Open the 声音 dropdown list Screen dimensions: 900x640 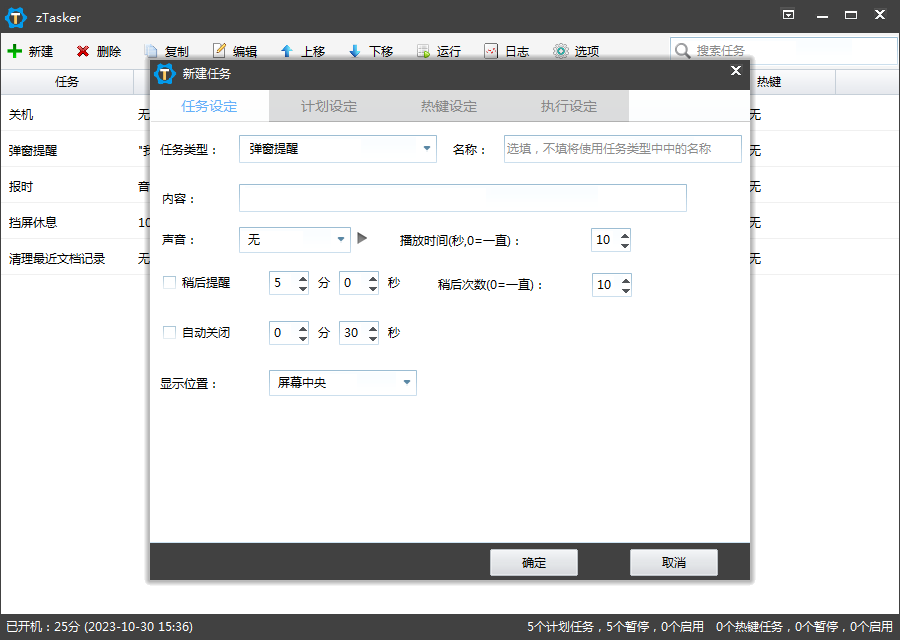pyautogui.click(x=341, y=240)
